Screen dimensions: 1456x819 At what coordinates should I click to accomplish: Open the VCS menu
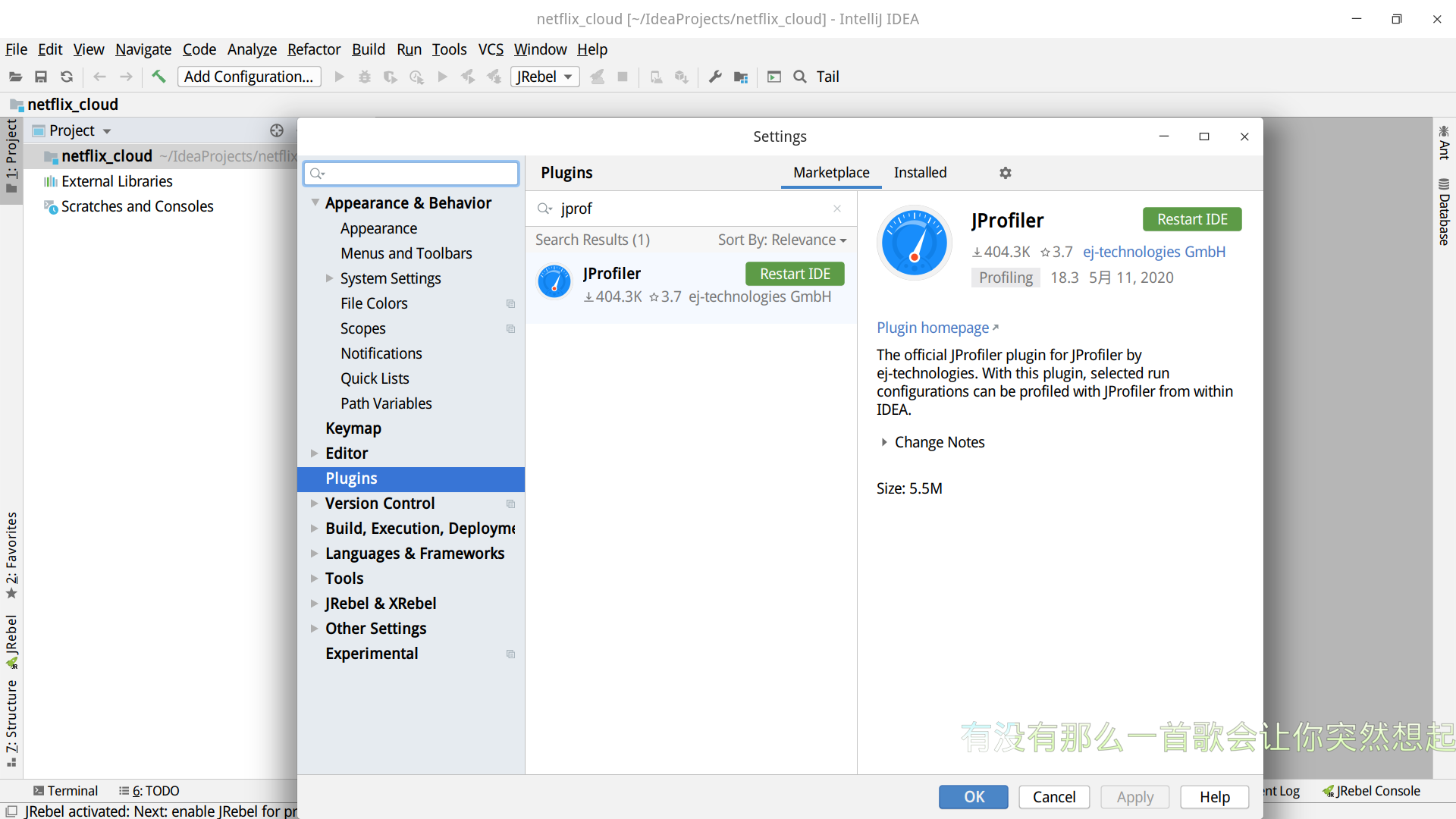click(491, 49)
